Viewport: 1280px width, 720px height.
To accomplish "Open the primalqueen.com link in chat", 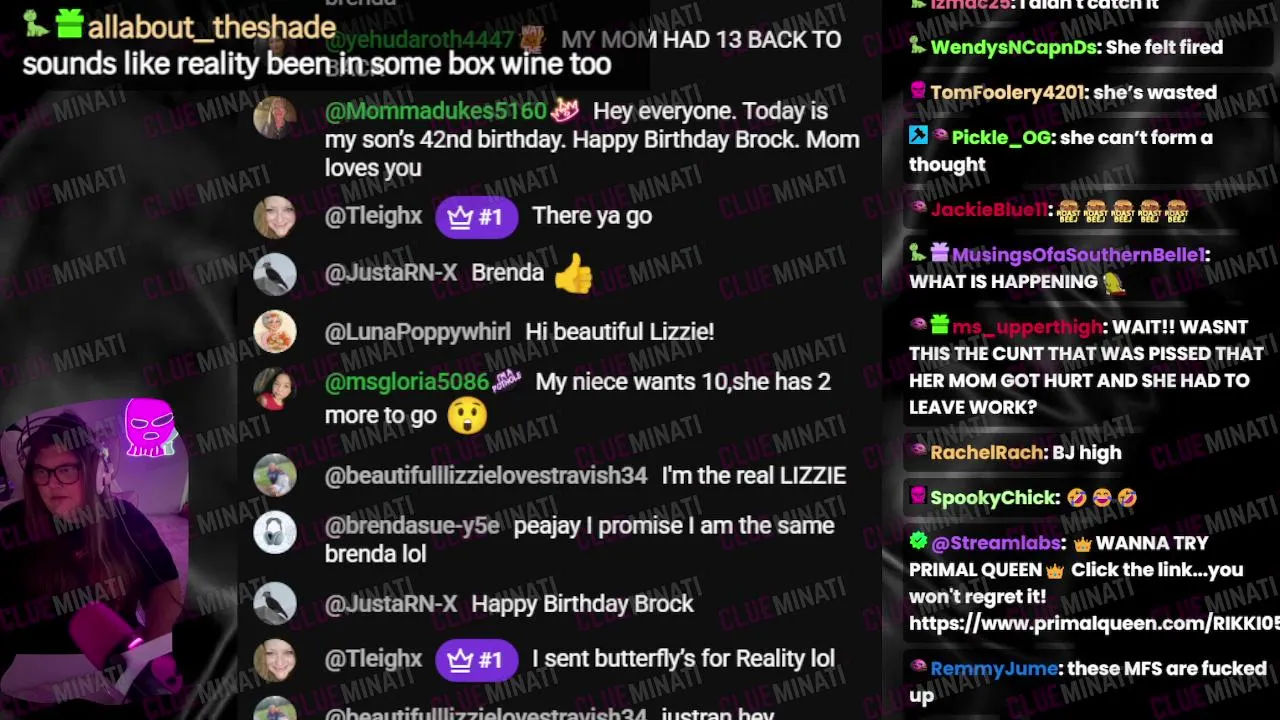I will [x=1093, y=623].
